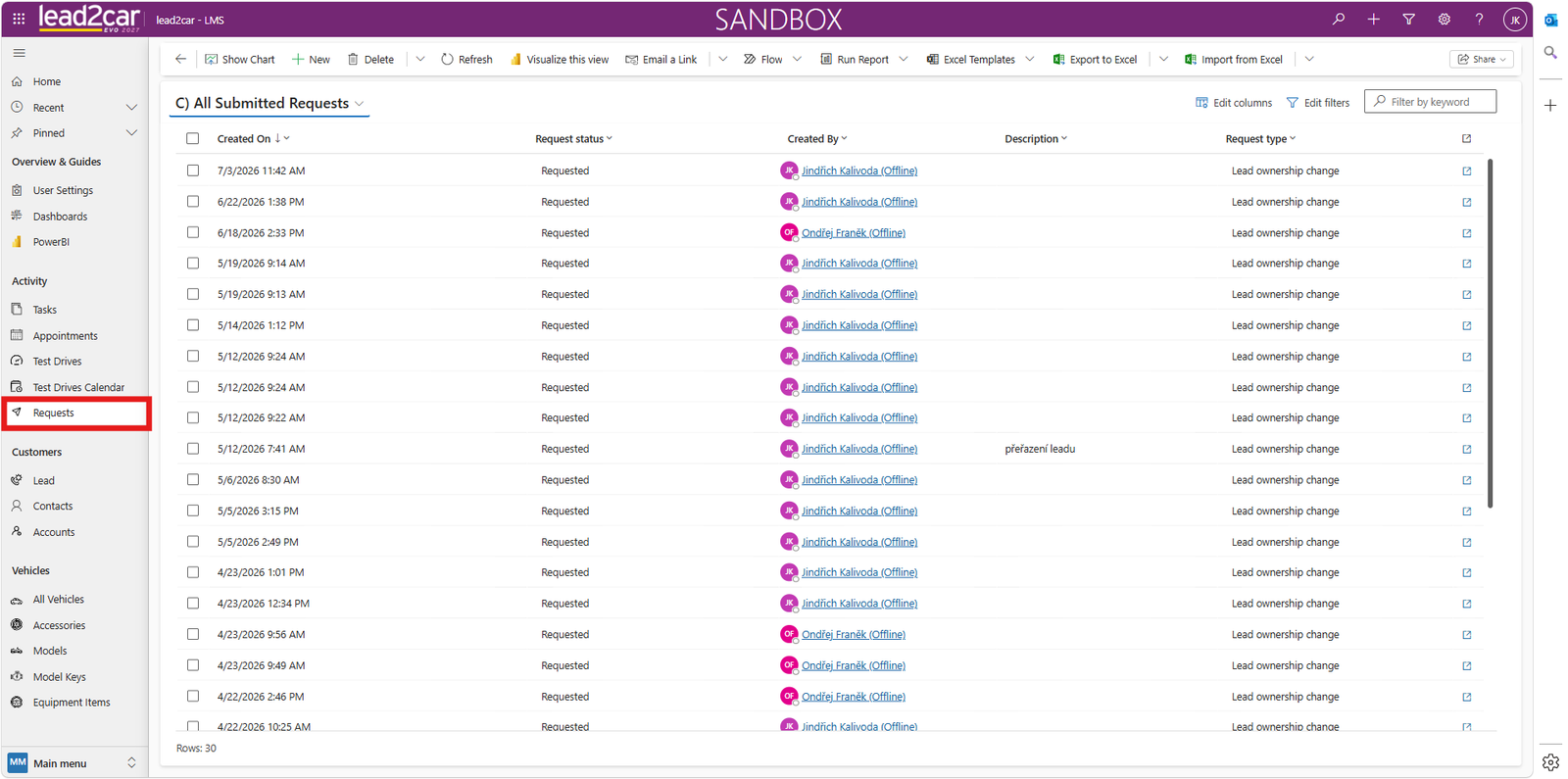The width and height of the screenshot is (1568, 779).
Task: Check the 6/18/2026 2:33 PM row
Action: click(x=193, y=233)
